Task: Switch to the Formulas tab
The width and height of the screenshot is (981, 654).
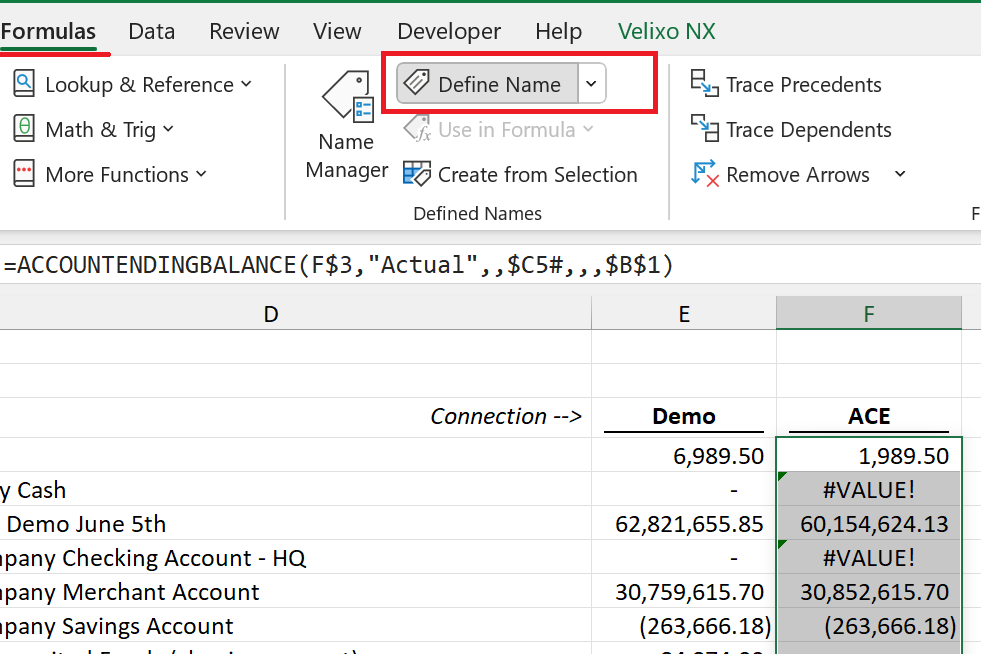Action: tap(48, 31)
